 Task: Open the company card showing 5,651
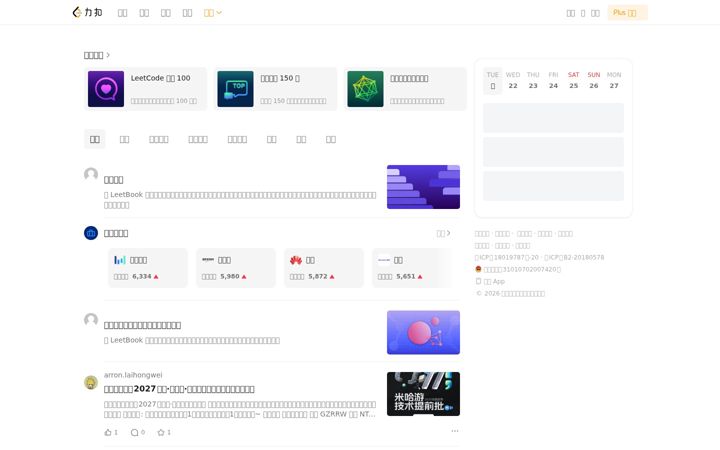pyautogui.click(x=412, y=268)
